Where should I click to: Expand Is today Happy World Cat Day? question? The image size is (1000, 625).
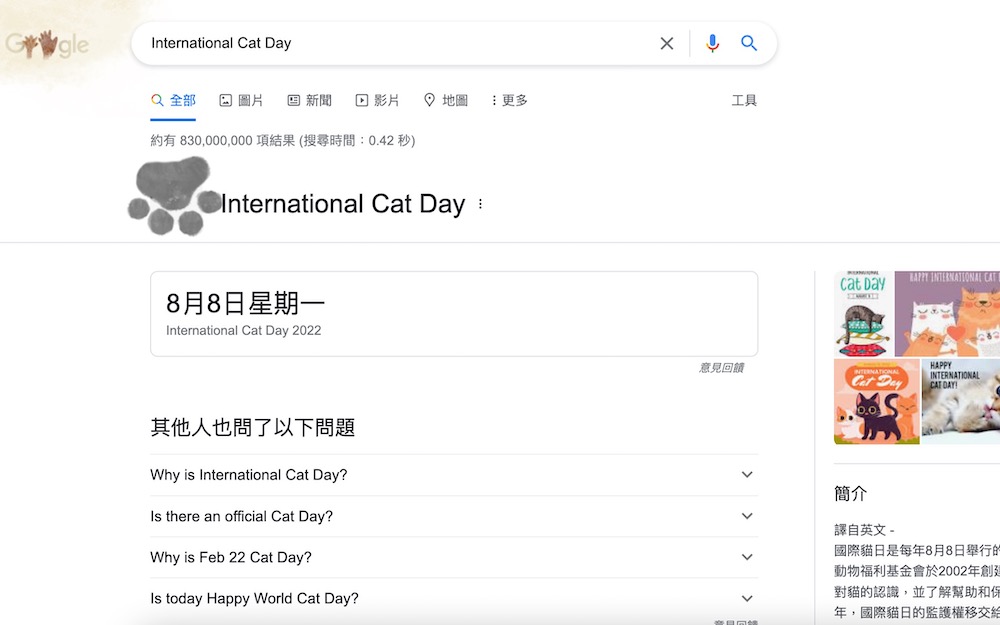tap(454, 598)
